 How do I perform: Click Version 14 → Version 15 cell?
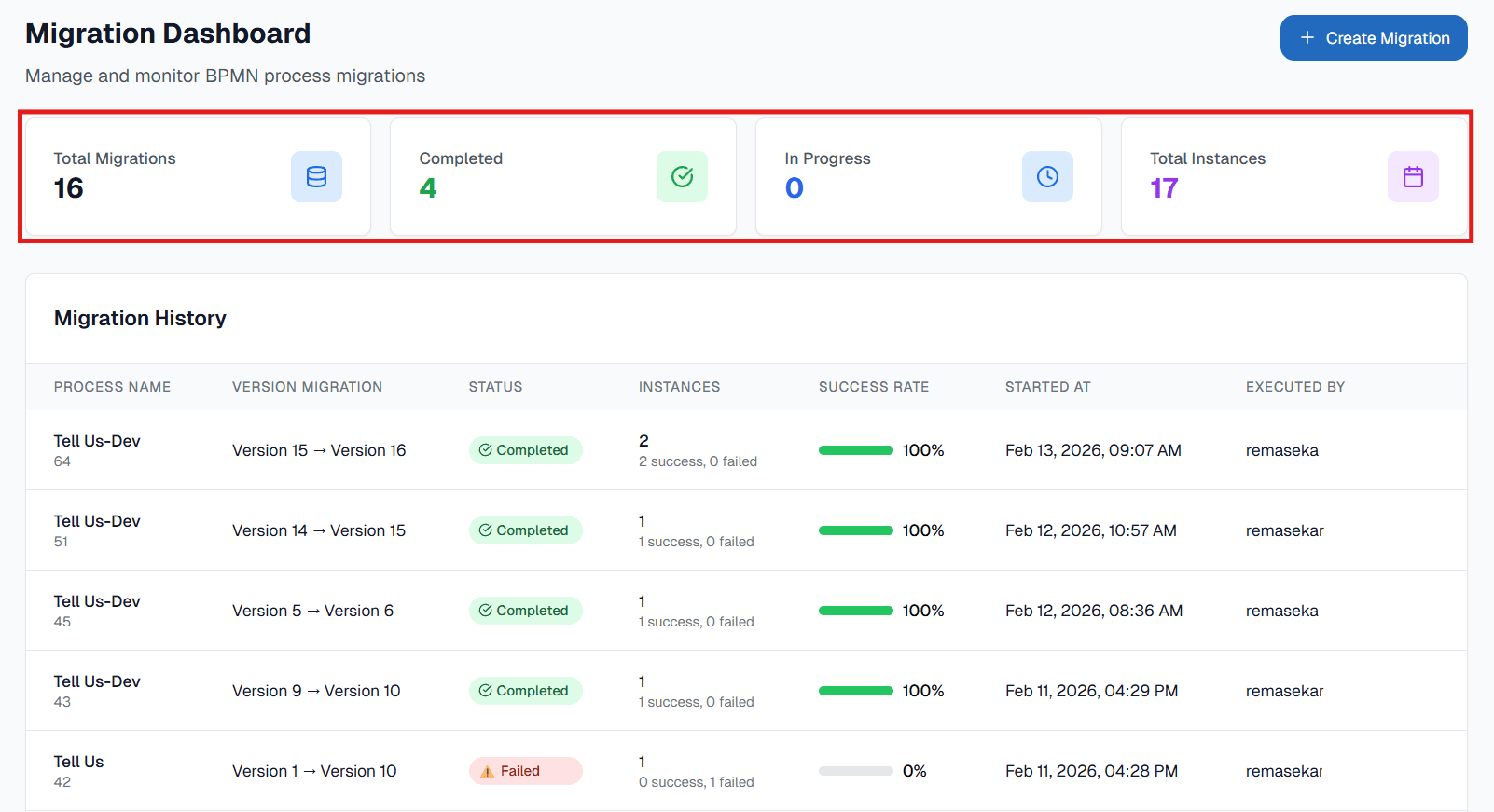pos(319,530)
